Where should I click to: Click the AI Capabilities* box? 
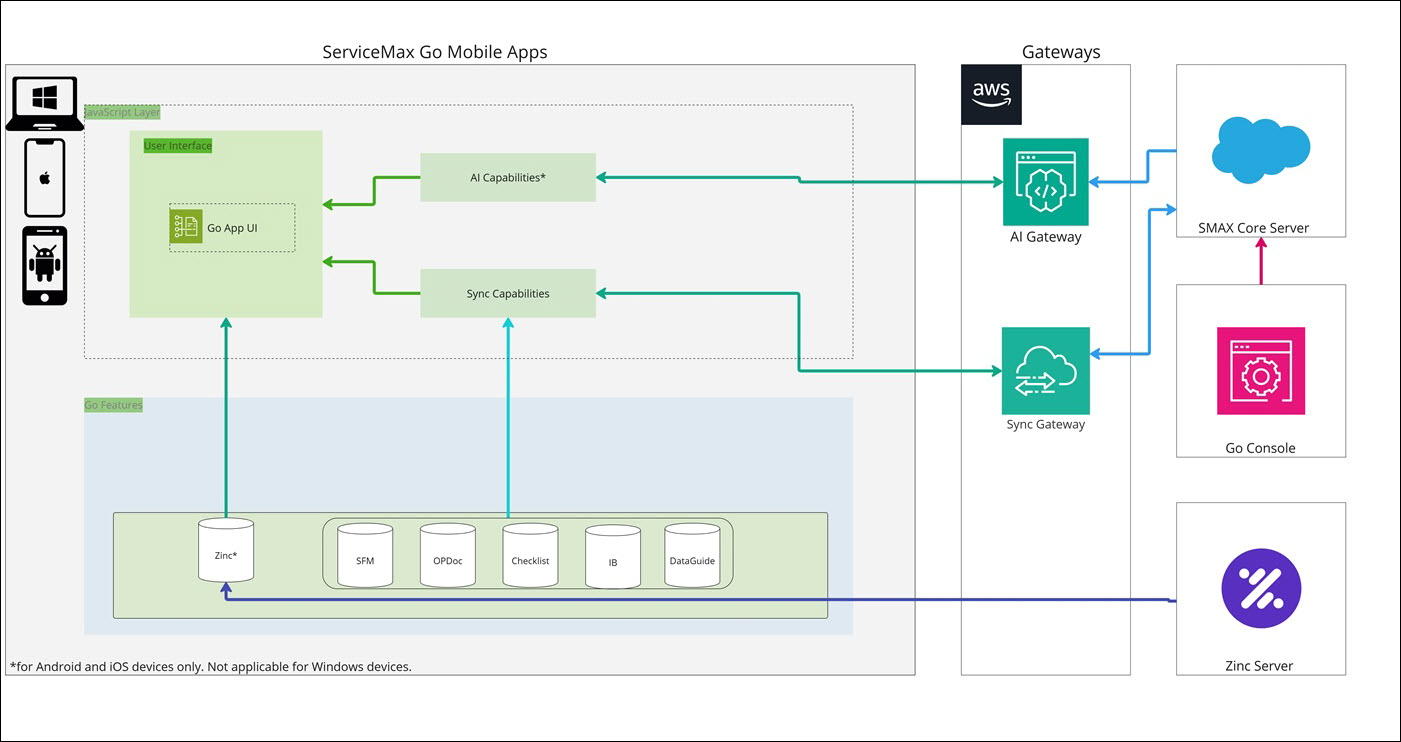pos(508,177)
